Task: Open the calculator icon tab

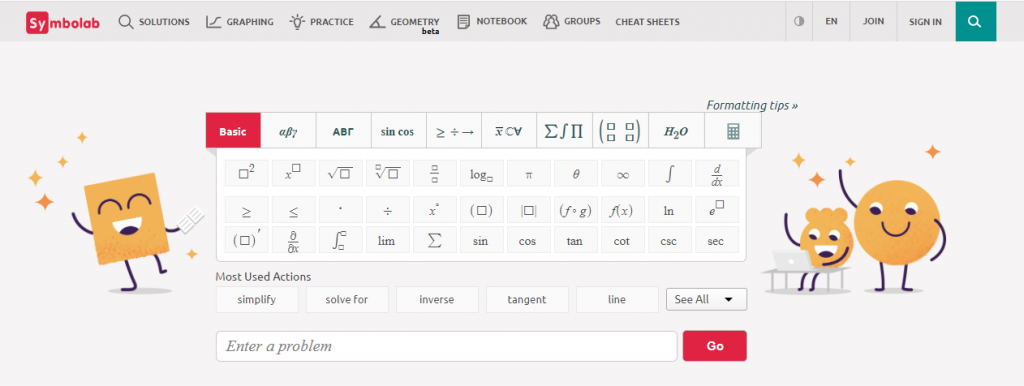Action: tap(733, 131)
